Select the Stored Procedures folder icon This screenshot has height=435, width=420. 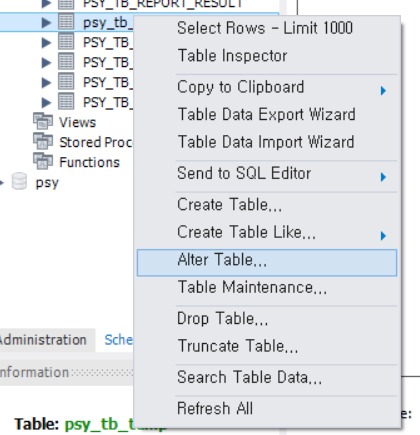tap(43, 142)
